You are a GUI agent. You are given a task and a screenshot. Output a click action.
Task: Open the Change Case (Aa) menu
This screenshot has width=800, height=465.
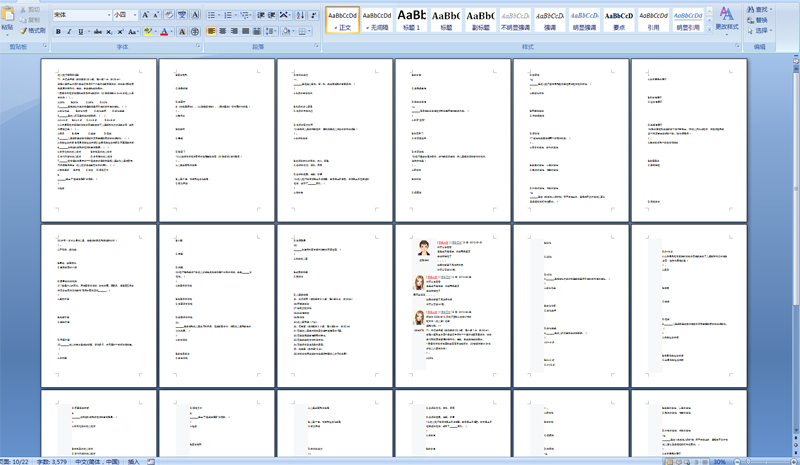(132, 32)
